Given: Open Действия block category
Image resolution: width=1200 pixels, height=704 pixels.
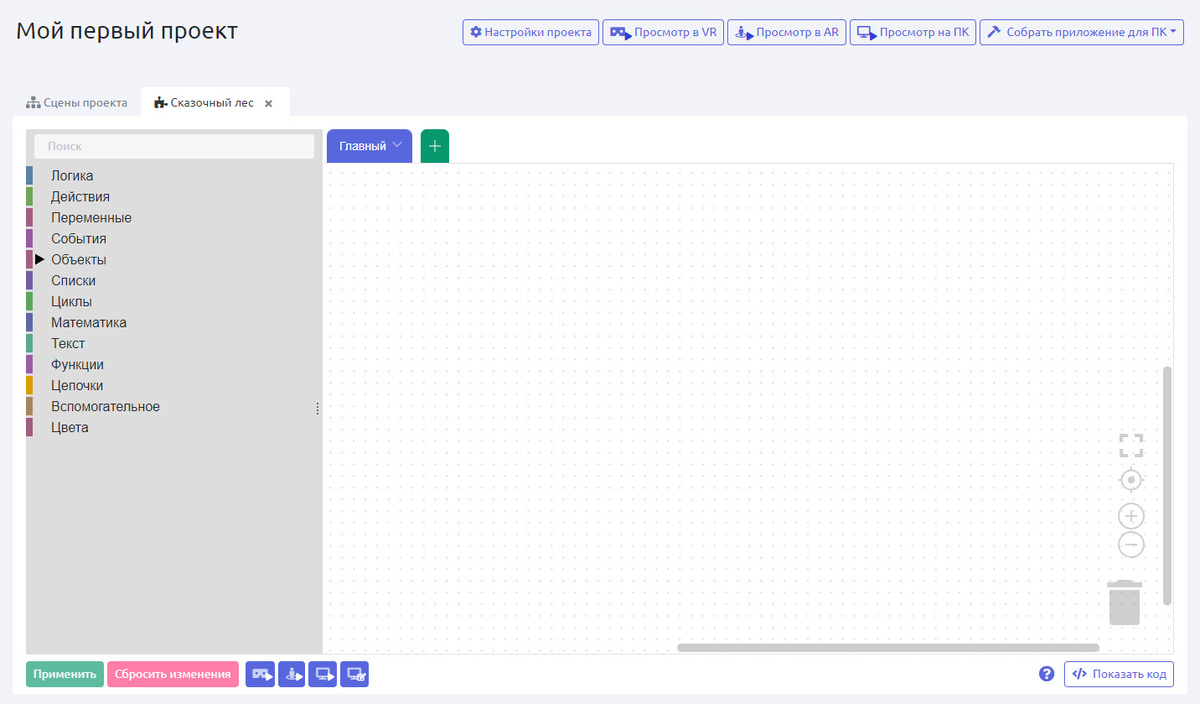Looking at the screenshot, I should [80, 197].
